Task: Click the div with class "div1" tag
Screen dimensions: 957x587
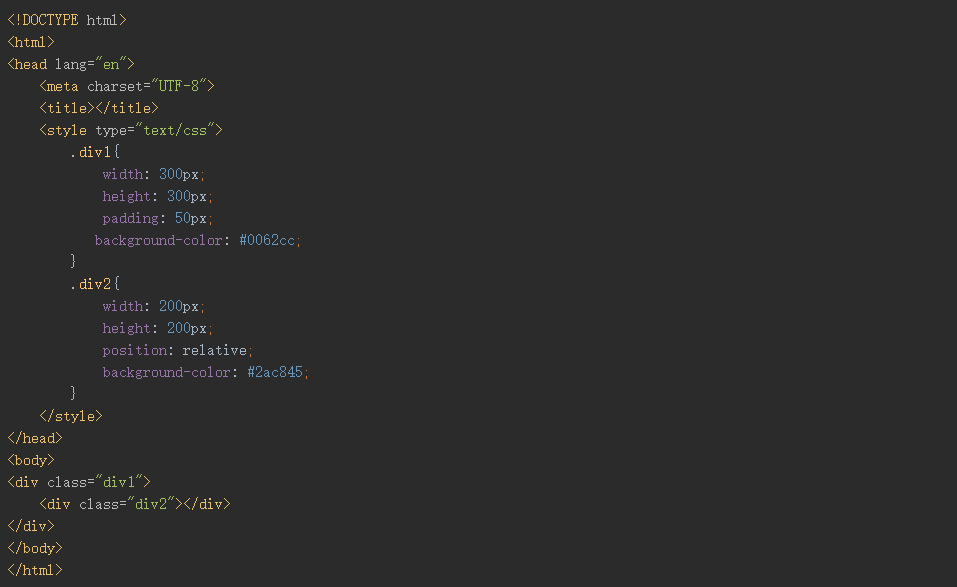Action: click(79, 482)
